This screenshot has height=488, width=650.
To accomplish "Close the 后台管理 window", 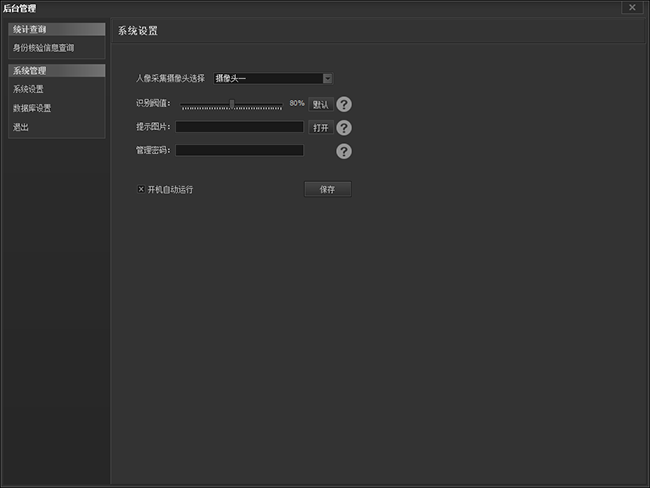I will click(x=631, y=7).
